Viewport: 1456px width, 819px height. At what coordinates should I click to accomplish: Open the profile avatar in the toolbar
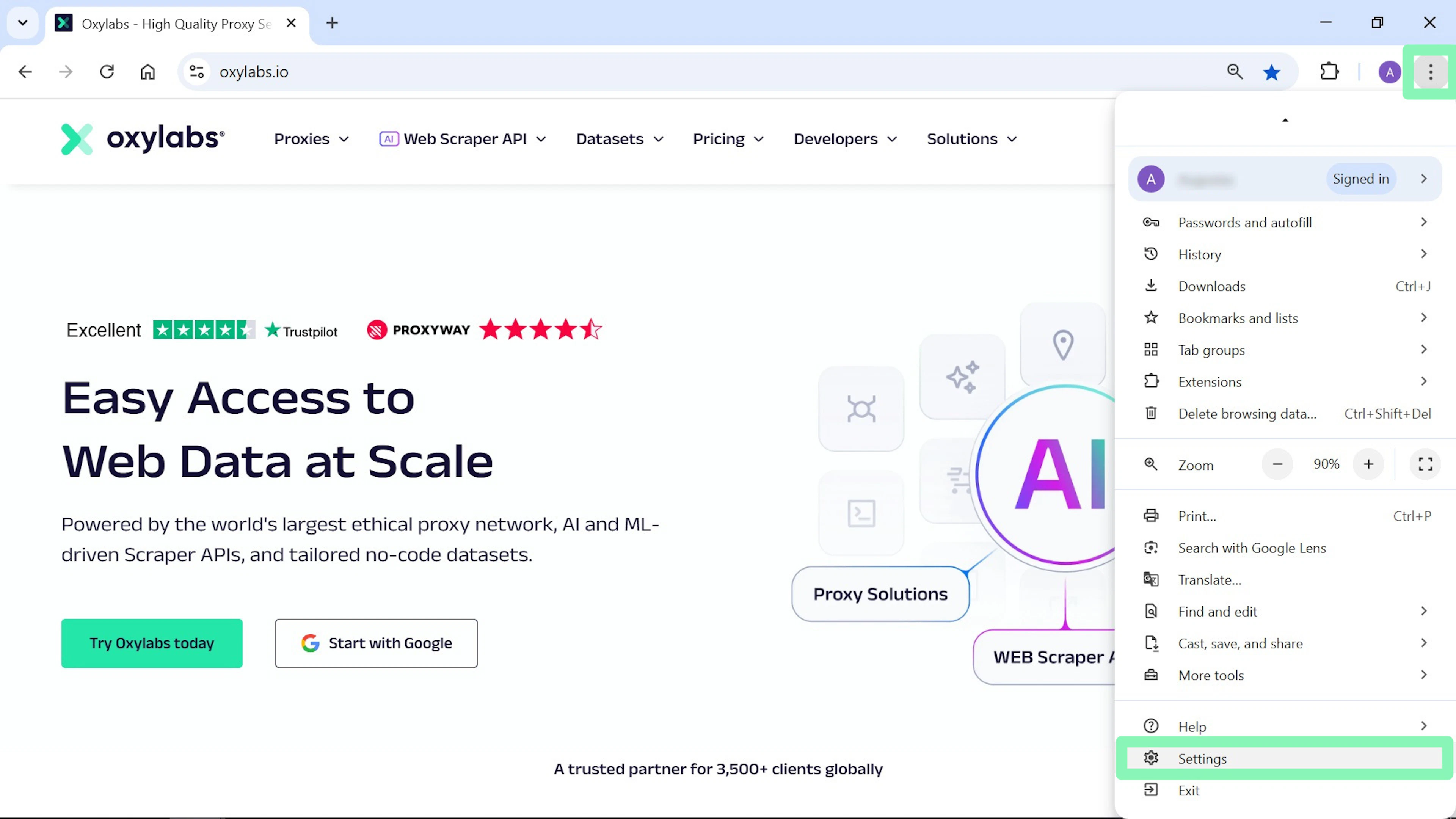[x=1389, y=72]
